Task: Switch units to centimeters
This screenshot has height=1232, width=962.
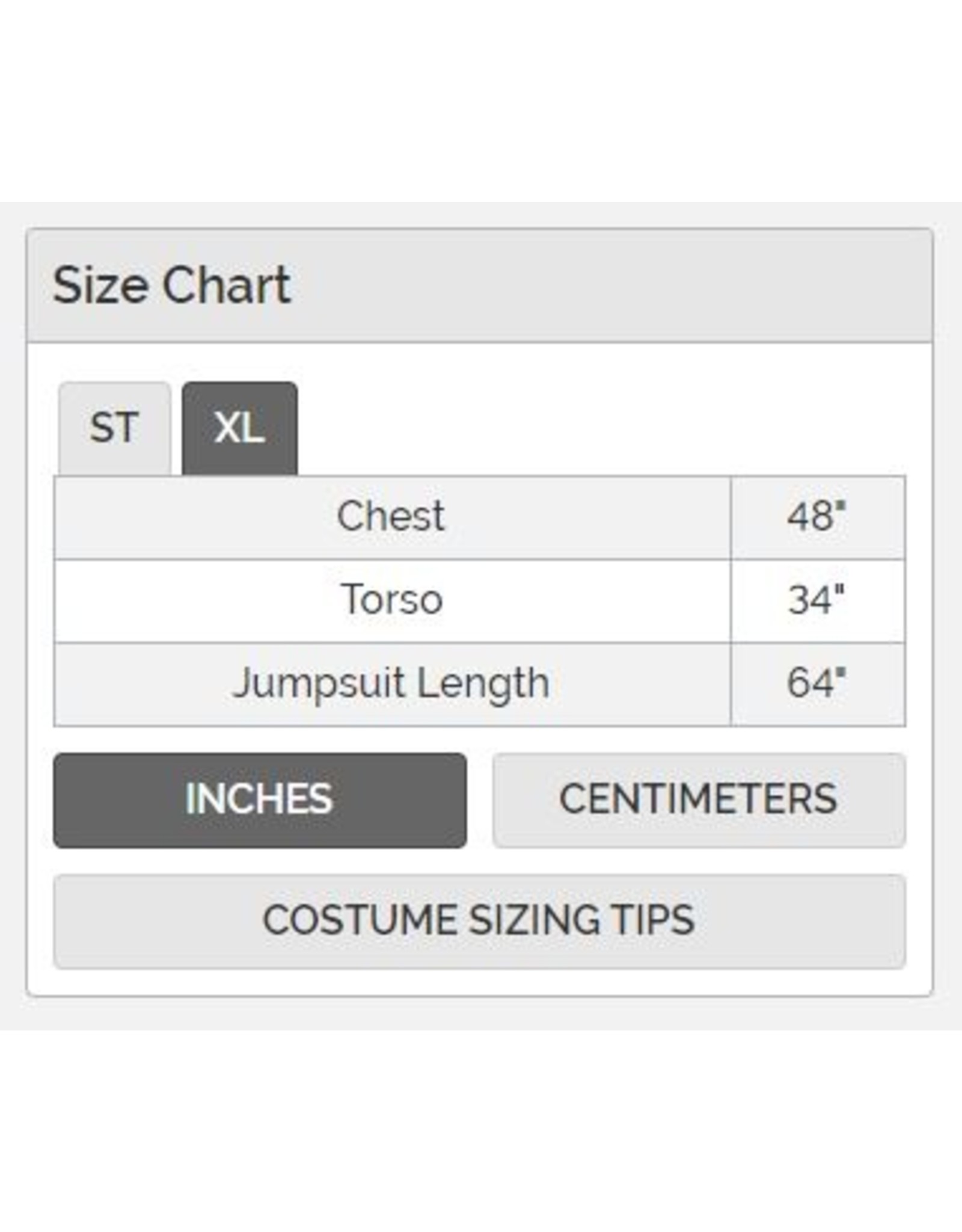Action: [699, 800]
